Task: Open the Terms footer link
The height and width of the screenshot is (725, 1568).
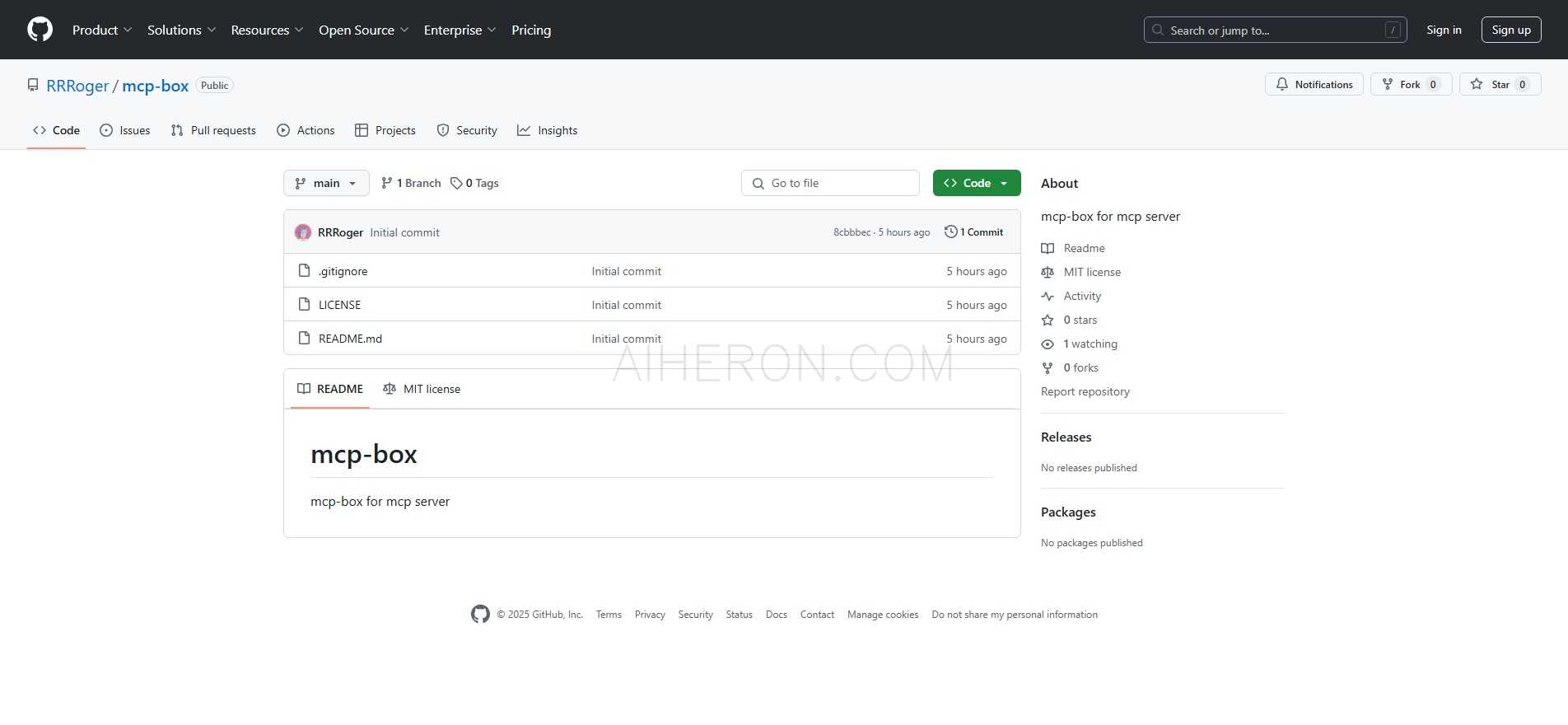Action: [x=609, y=615]
